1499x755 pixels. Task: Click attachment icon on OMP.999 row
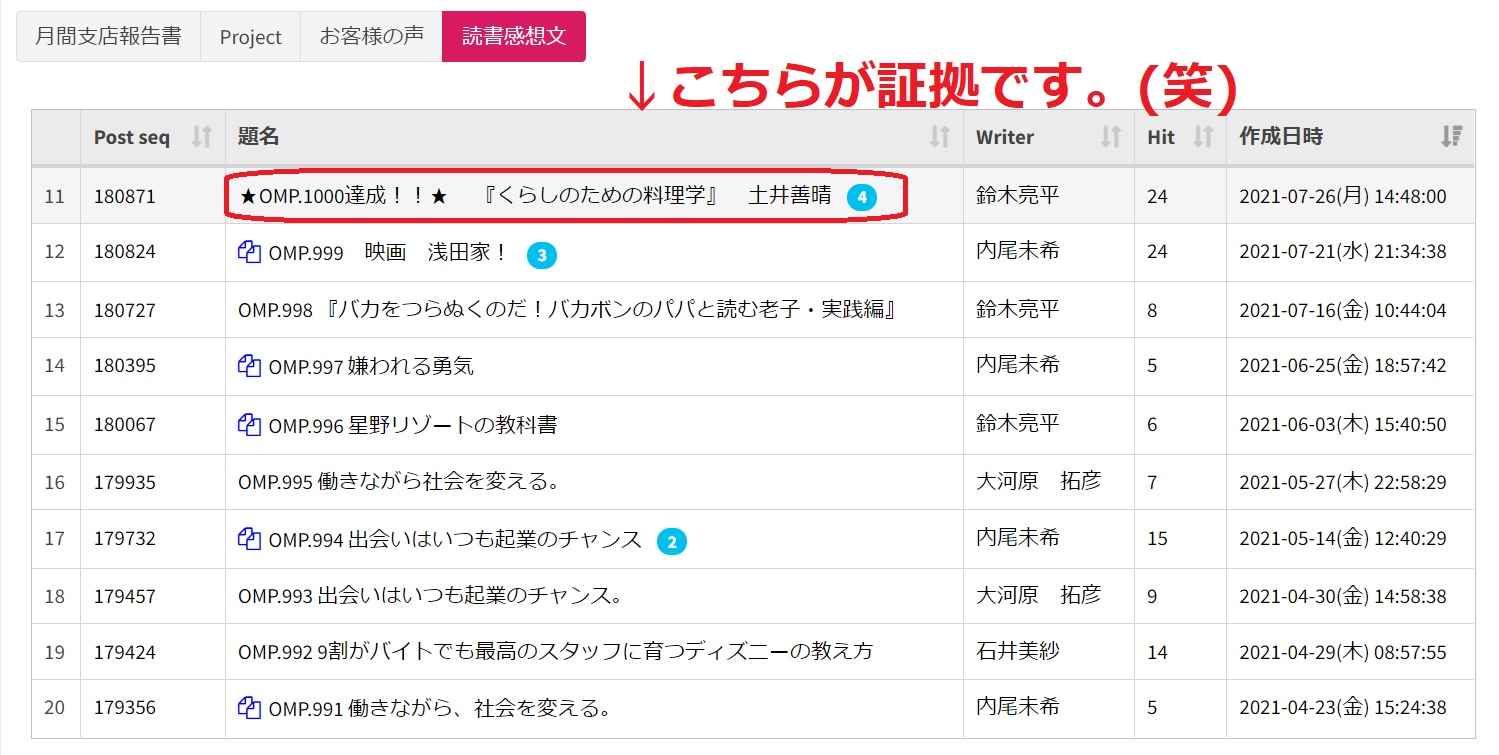[249, 253]
